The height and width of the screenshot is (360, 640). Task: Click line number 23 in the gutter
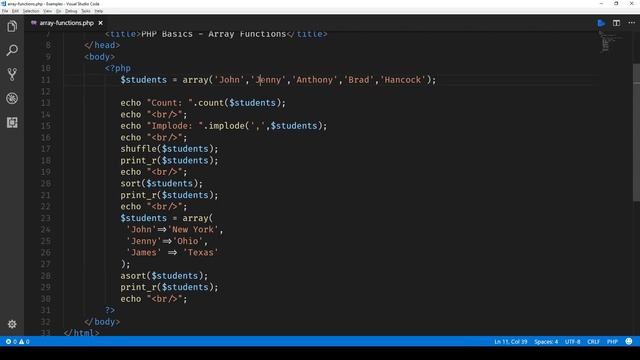click(x=46, y=218)
